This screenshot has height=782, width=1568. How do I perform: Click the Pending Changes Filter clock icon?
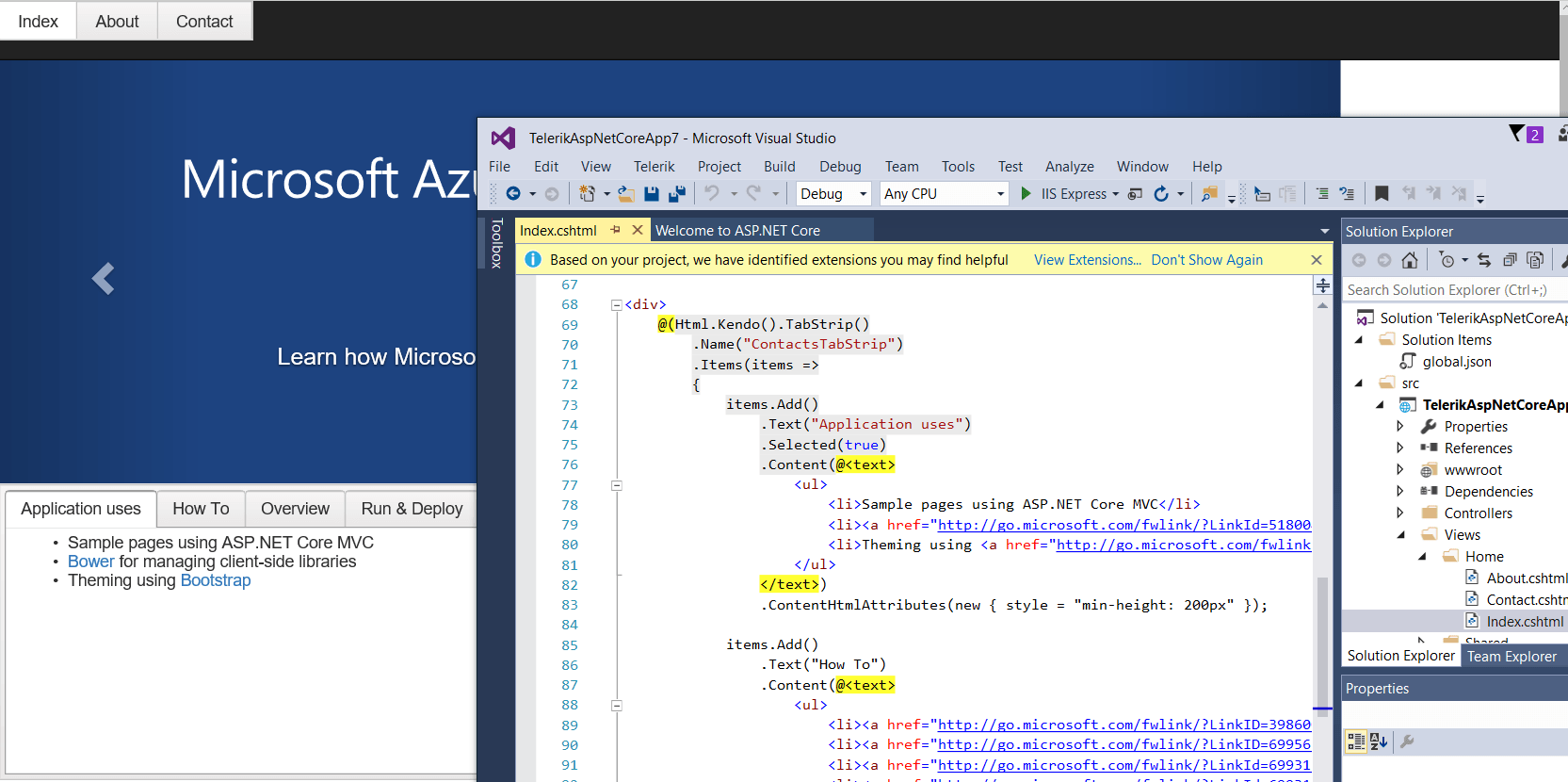(1447, 260)
